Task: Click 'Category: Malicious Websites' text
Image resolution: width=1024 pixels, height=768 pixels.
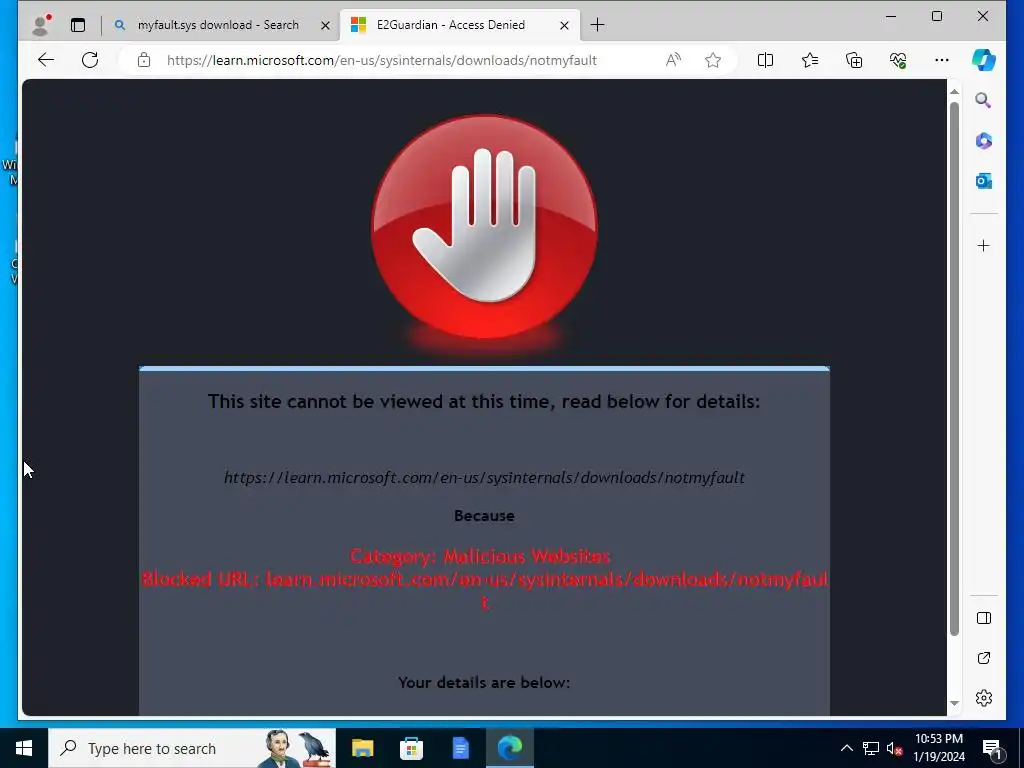Action: click(x=480, y=556)
